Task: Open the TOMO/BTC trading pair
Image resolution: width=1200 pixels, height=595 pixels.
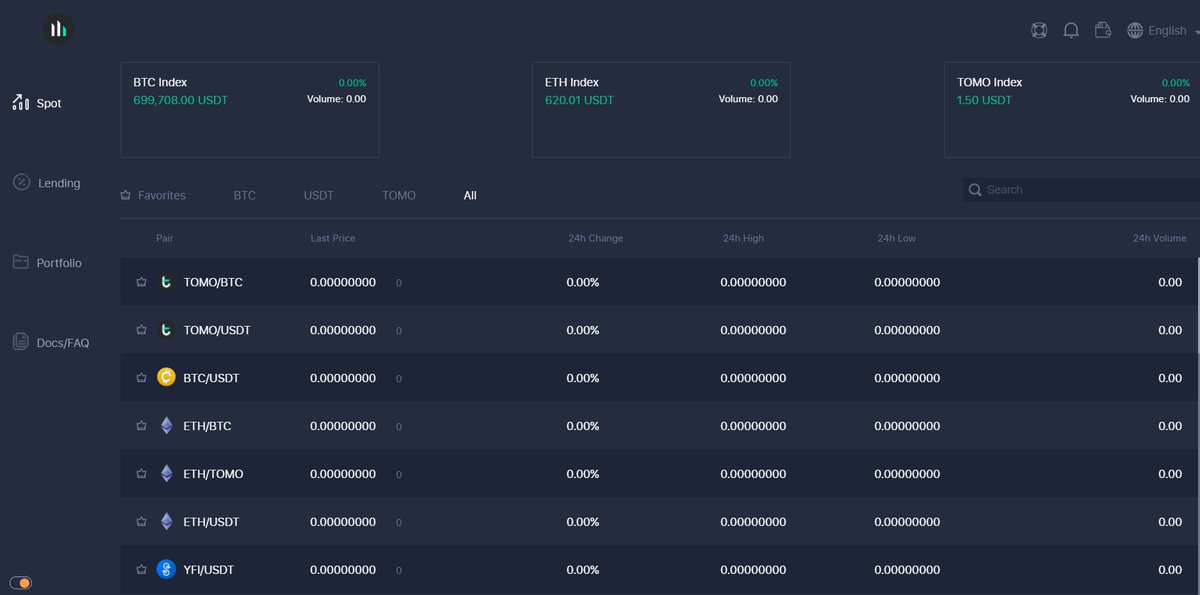Action: pyautogui.click(x=213, y=282)
